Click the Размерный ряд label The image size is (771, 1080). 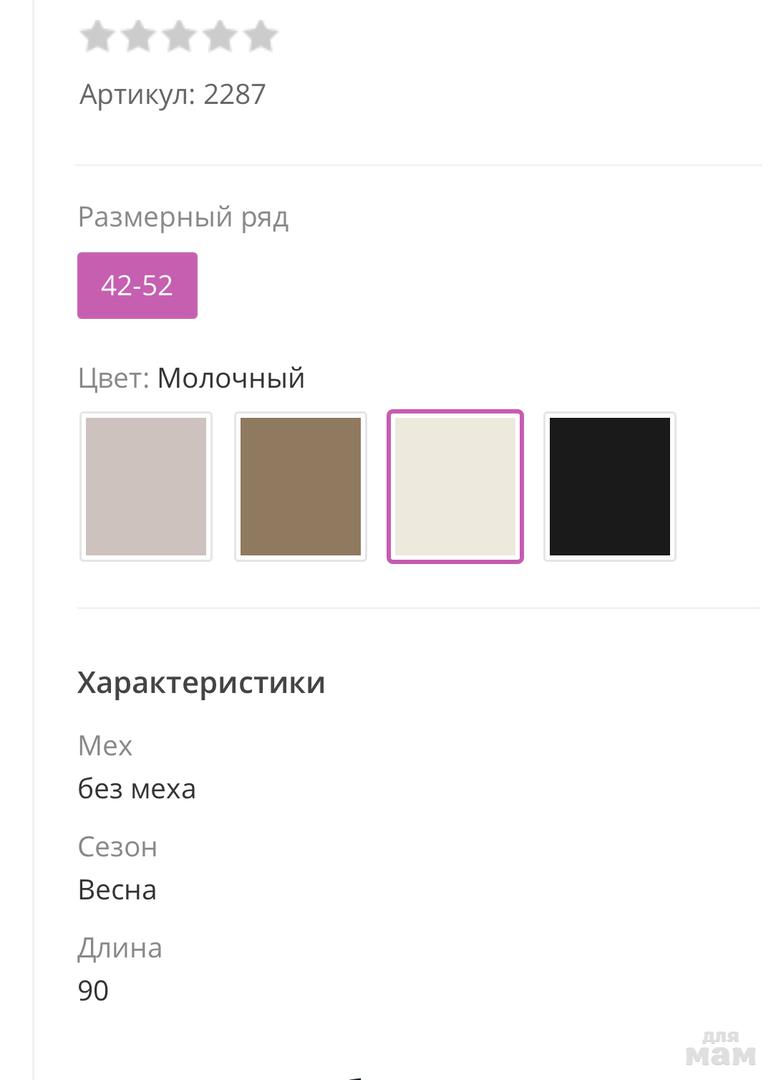183,217
